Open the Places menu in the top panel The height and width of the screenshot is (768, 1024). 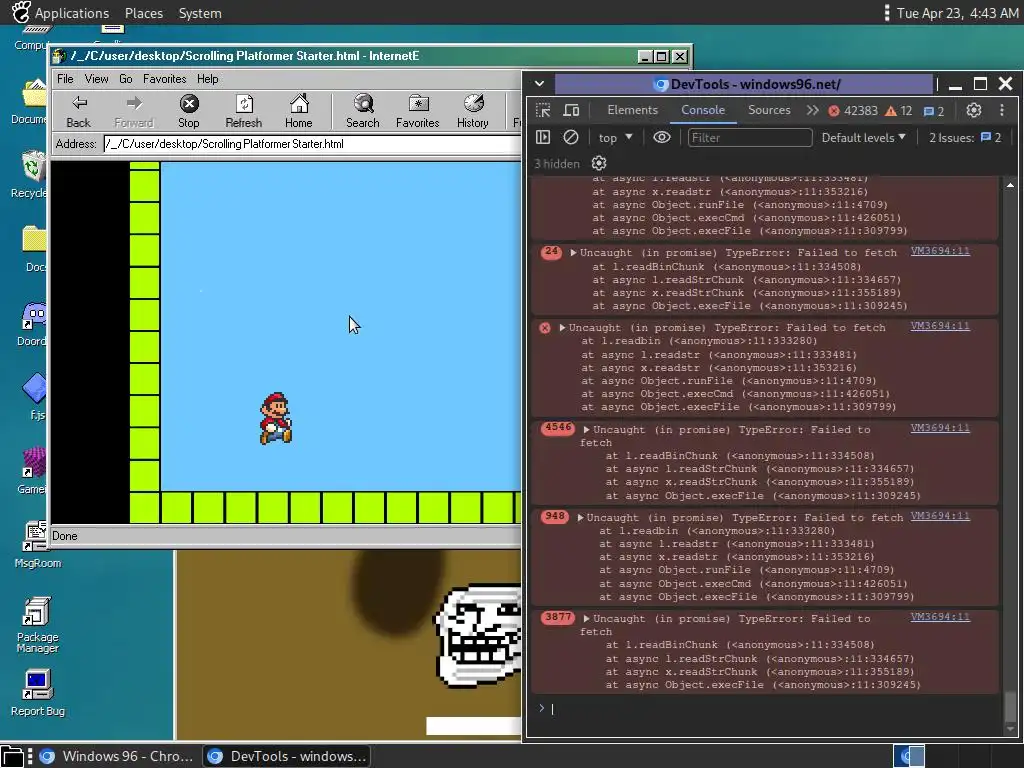pos(144,13)
